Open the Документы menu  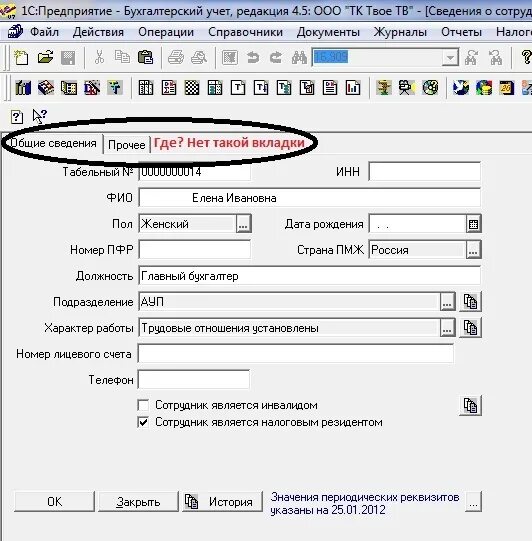pos(328,32)
